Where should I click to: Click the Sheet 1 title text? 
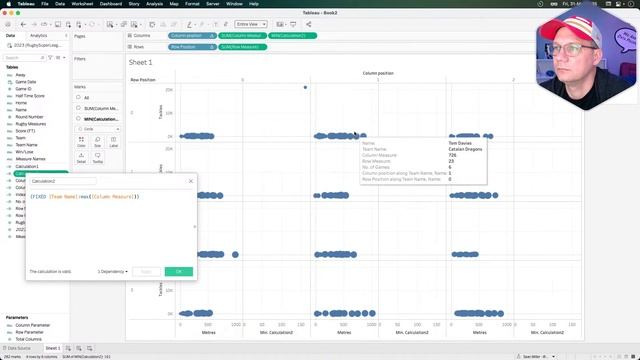click(x=140, y=62)
